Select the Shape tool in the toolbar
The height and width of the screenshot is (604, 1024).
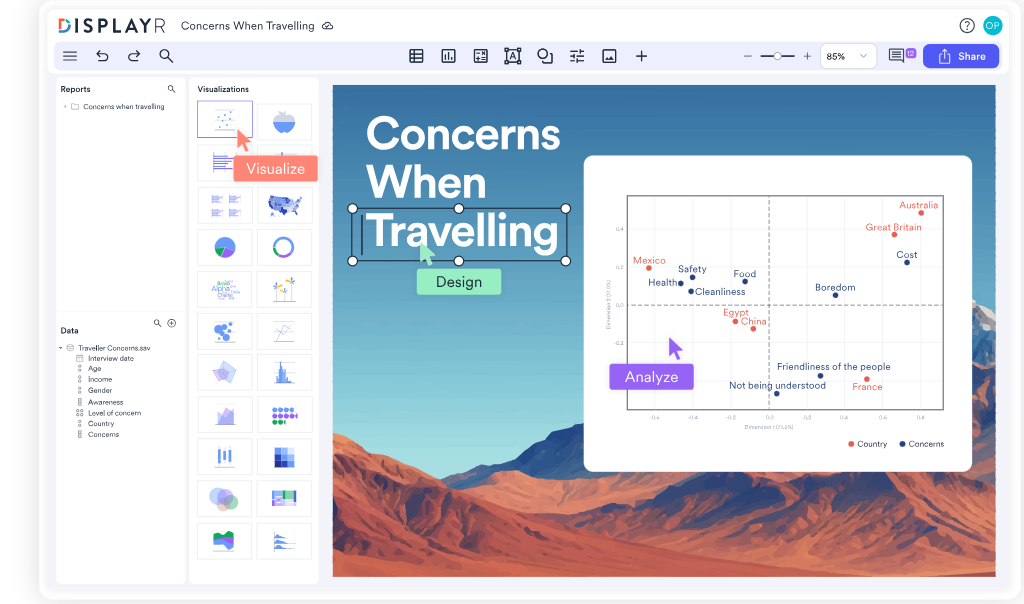(545, 56)
